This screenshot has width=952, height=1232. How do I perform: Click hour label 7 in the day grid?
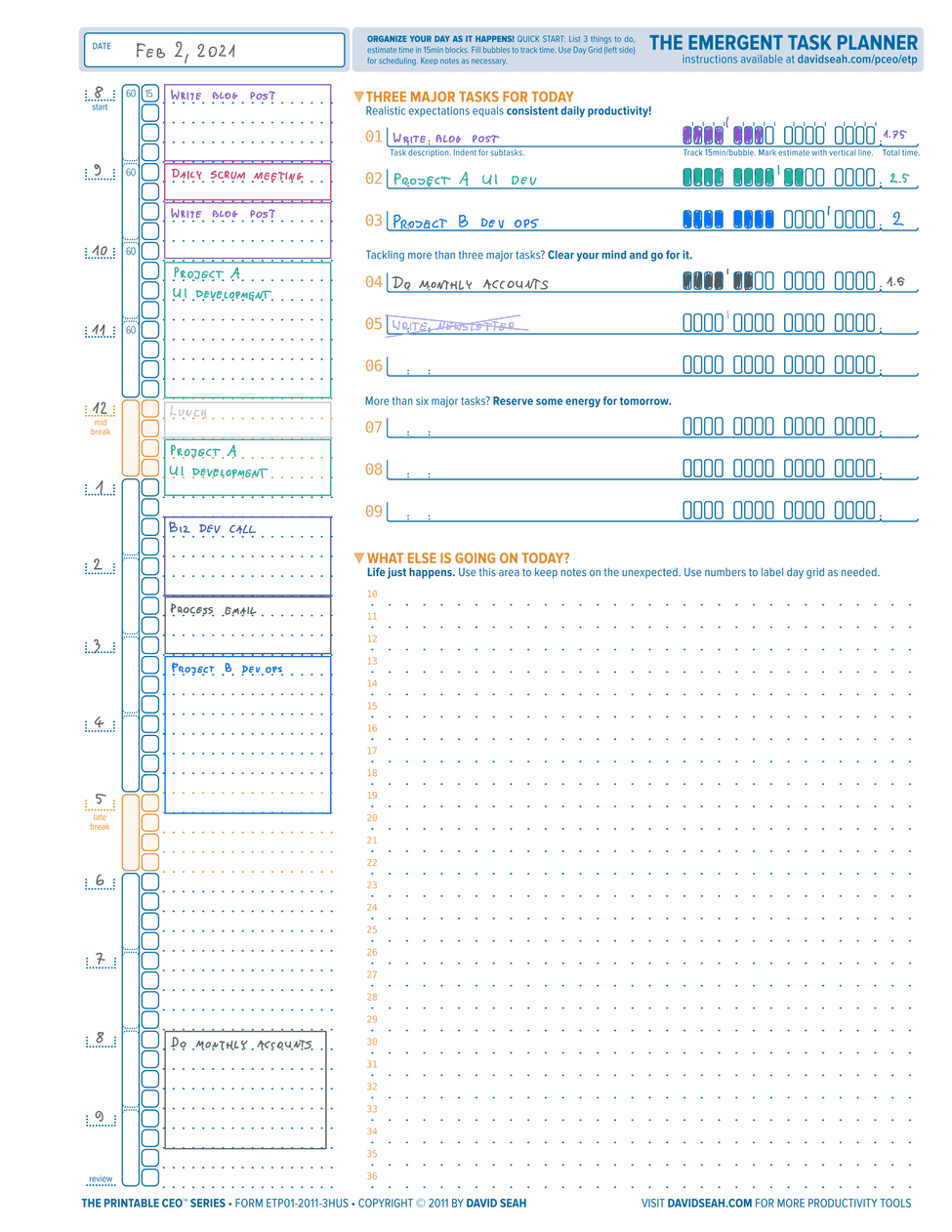click(100, 960)
